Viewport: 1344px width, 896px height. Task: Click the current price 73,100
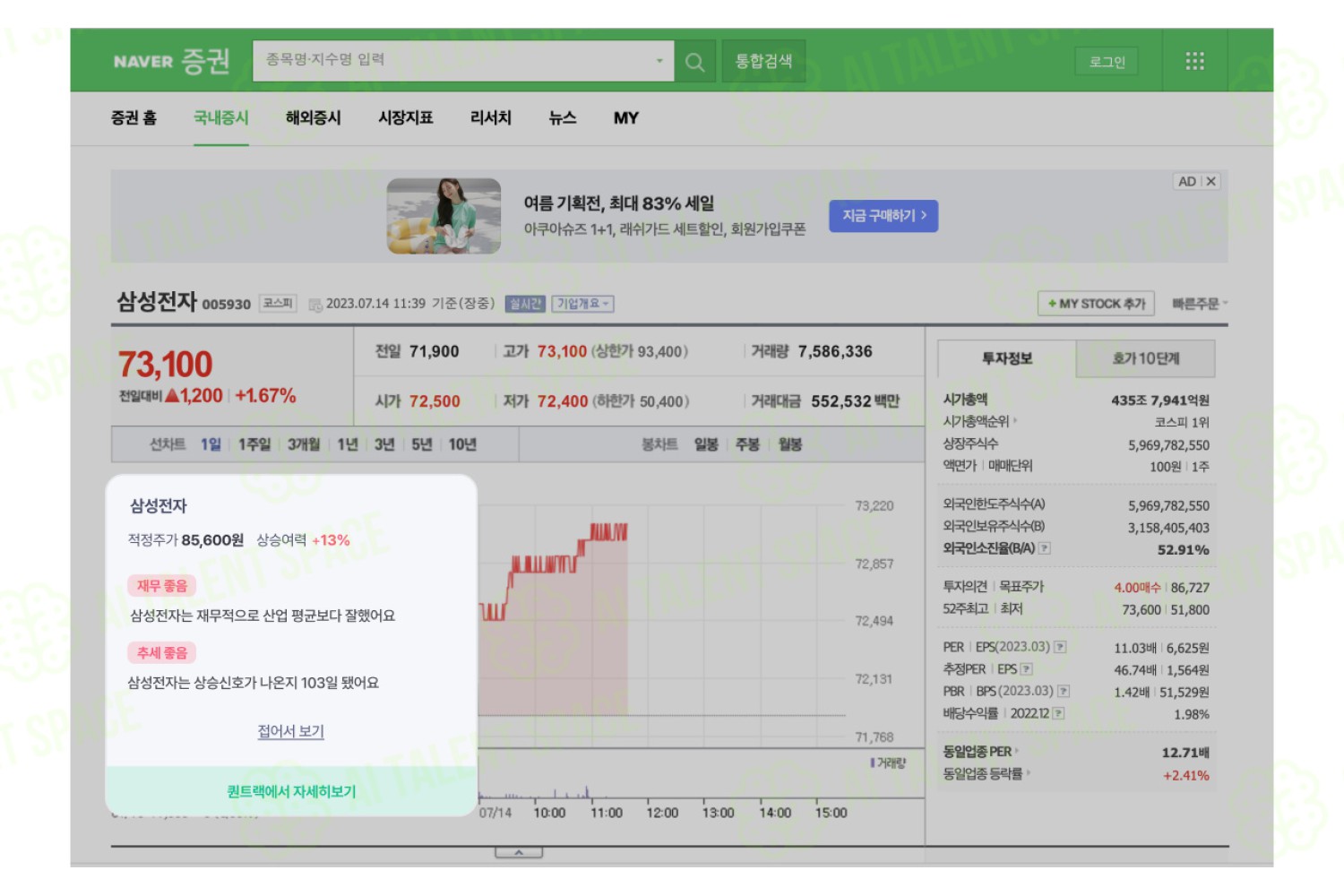tap(166, 365)
